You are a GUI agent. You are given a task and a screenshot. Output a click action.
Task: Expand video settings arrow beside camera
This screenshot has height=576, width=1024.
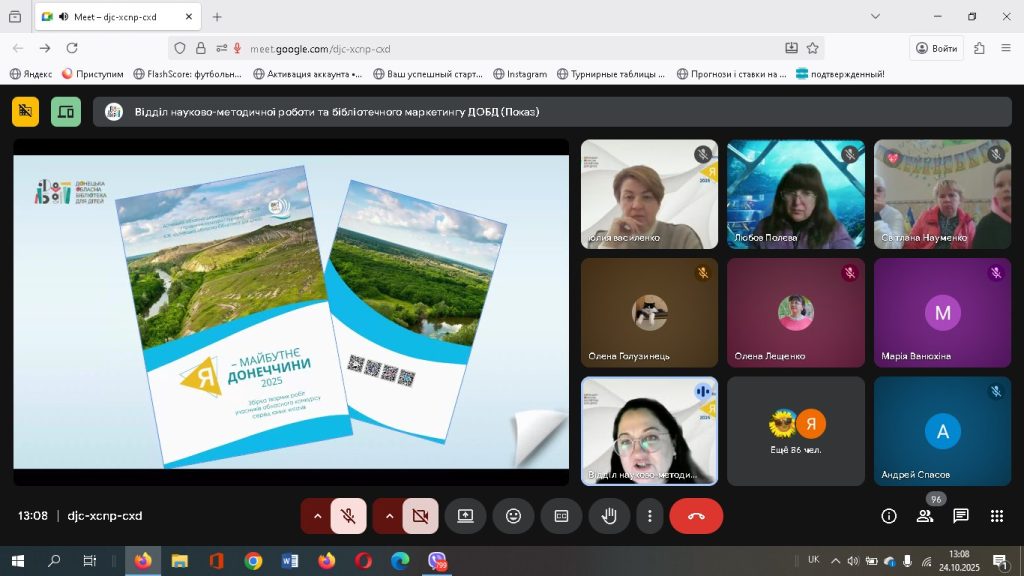tap(389, 516)
